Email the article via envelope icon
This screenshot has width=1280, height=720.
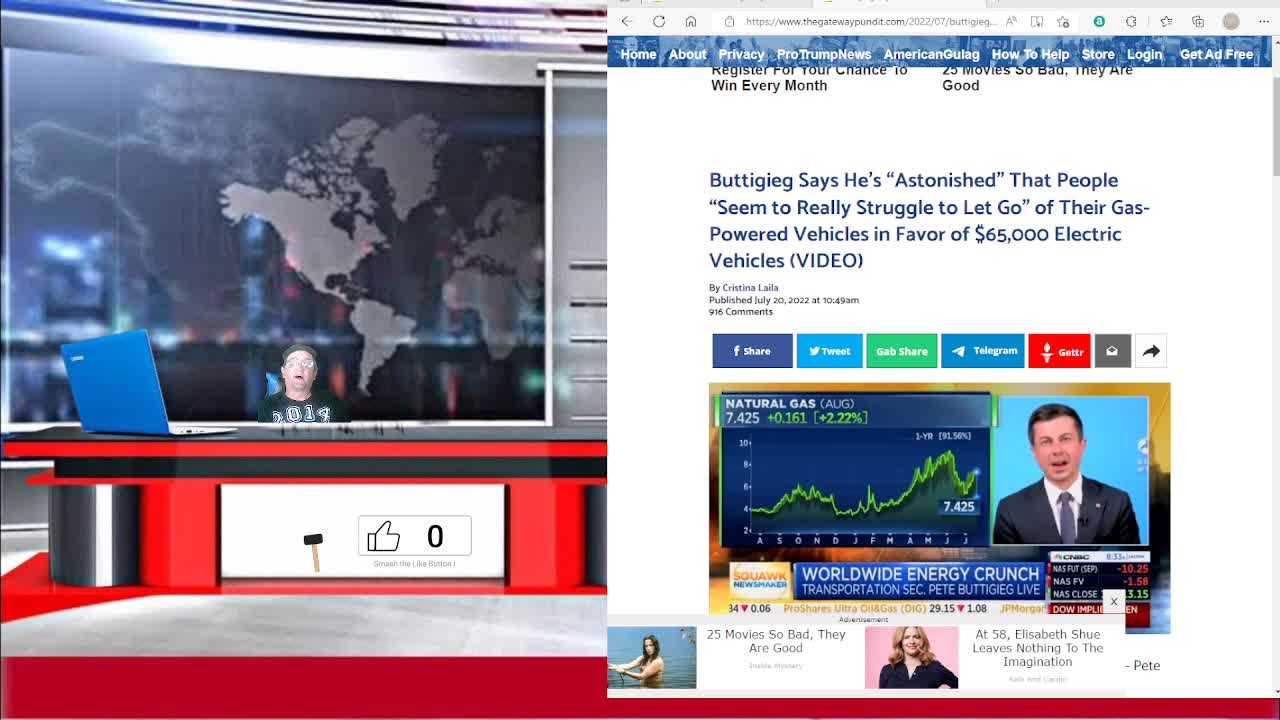[1112, 351]
